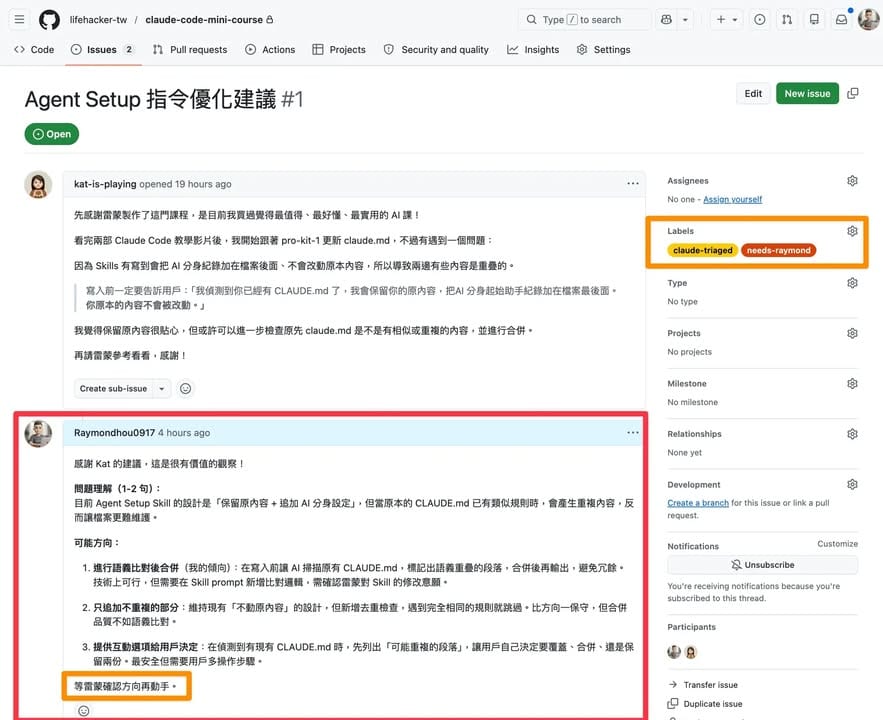Click Transfer issue option
This screenshot has height=720, width=883.
click(x=704, y=685)
